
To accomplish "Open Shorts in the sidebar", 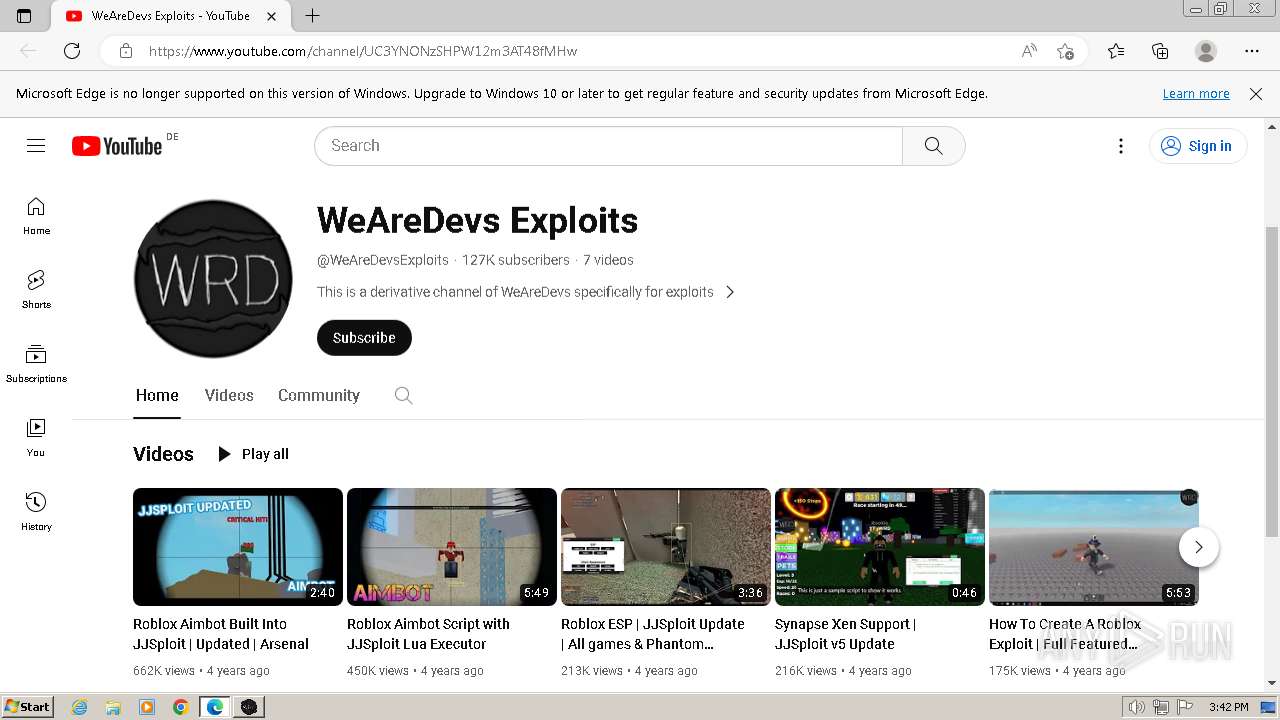I will click(x=36, y=290).
